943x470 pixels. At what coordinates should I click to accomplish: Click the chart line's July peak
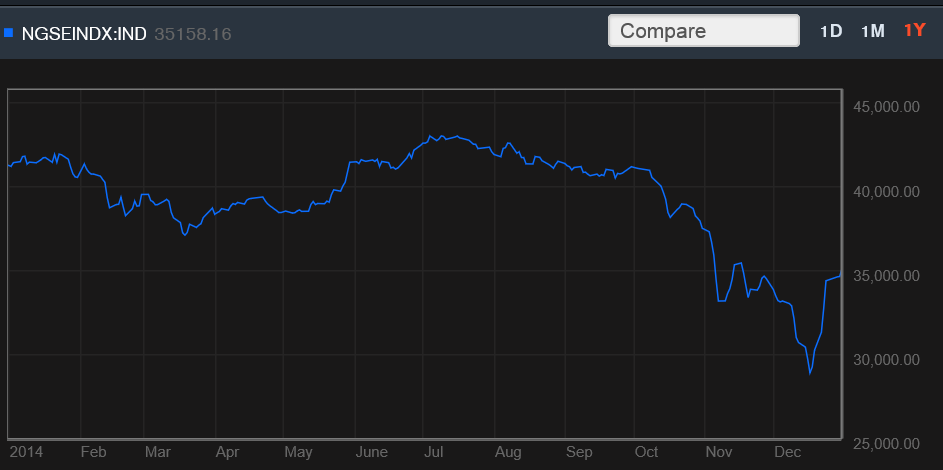coord(431,136)
